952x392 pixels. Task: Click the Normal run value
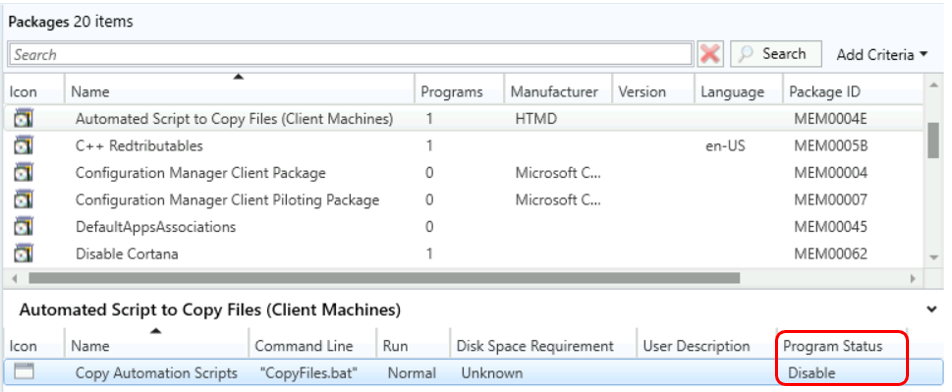[412, 373]
